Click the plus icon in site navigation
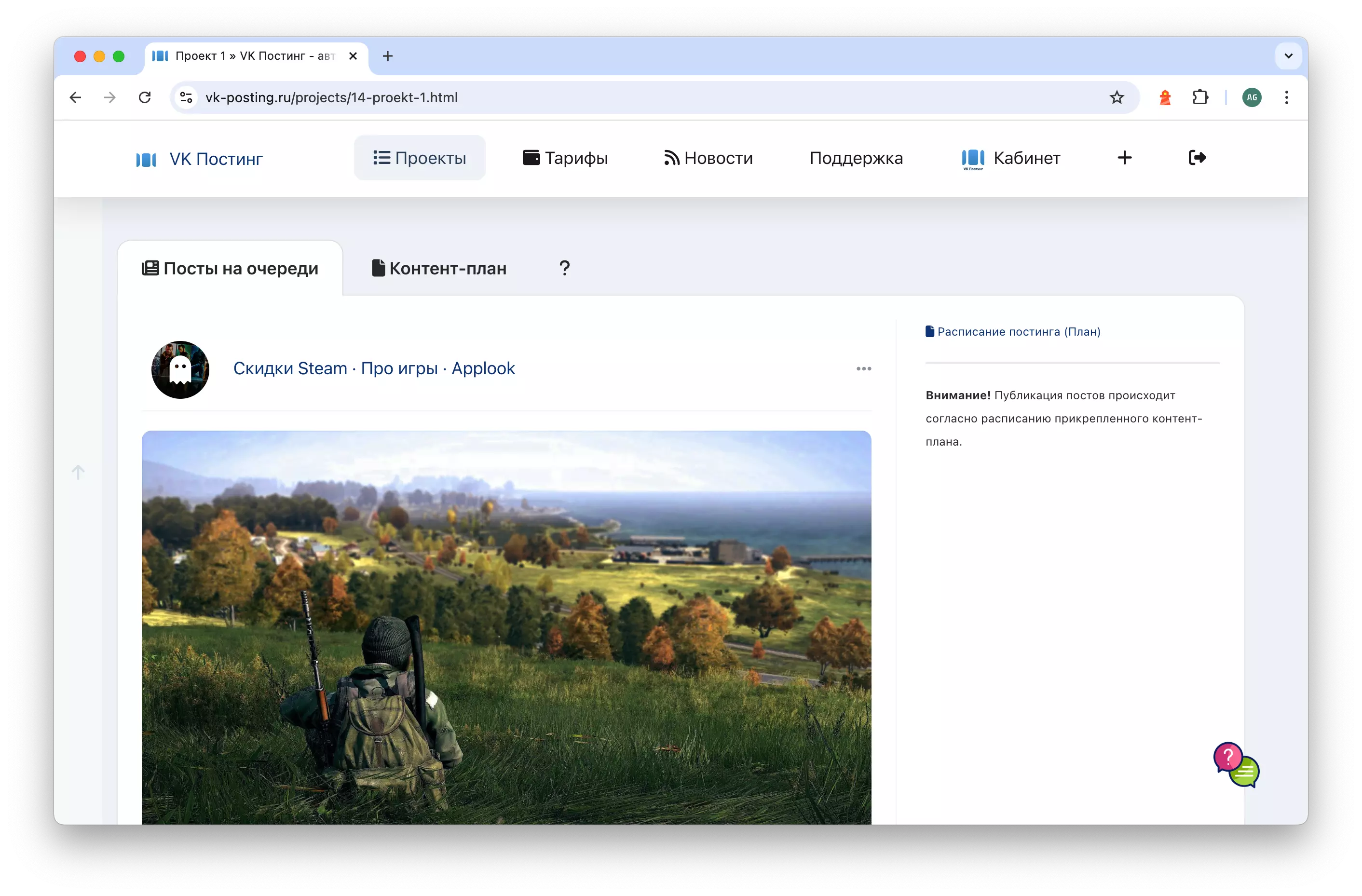The width and height of the screenshot is (1362, 896). click(x=1125, y=158)
